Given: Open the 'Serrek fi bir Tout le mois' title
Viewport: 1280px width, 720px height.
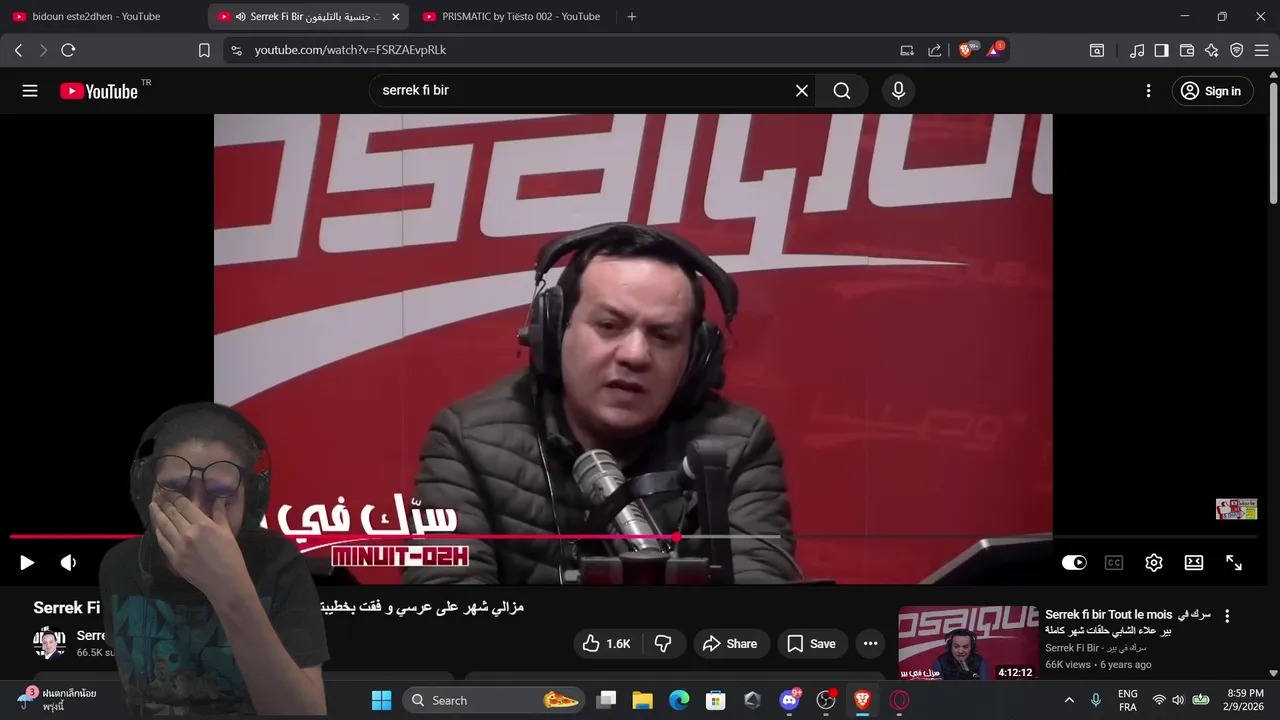Looking at the screenshot, I should (1128, 622).
